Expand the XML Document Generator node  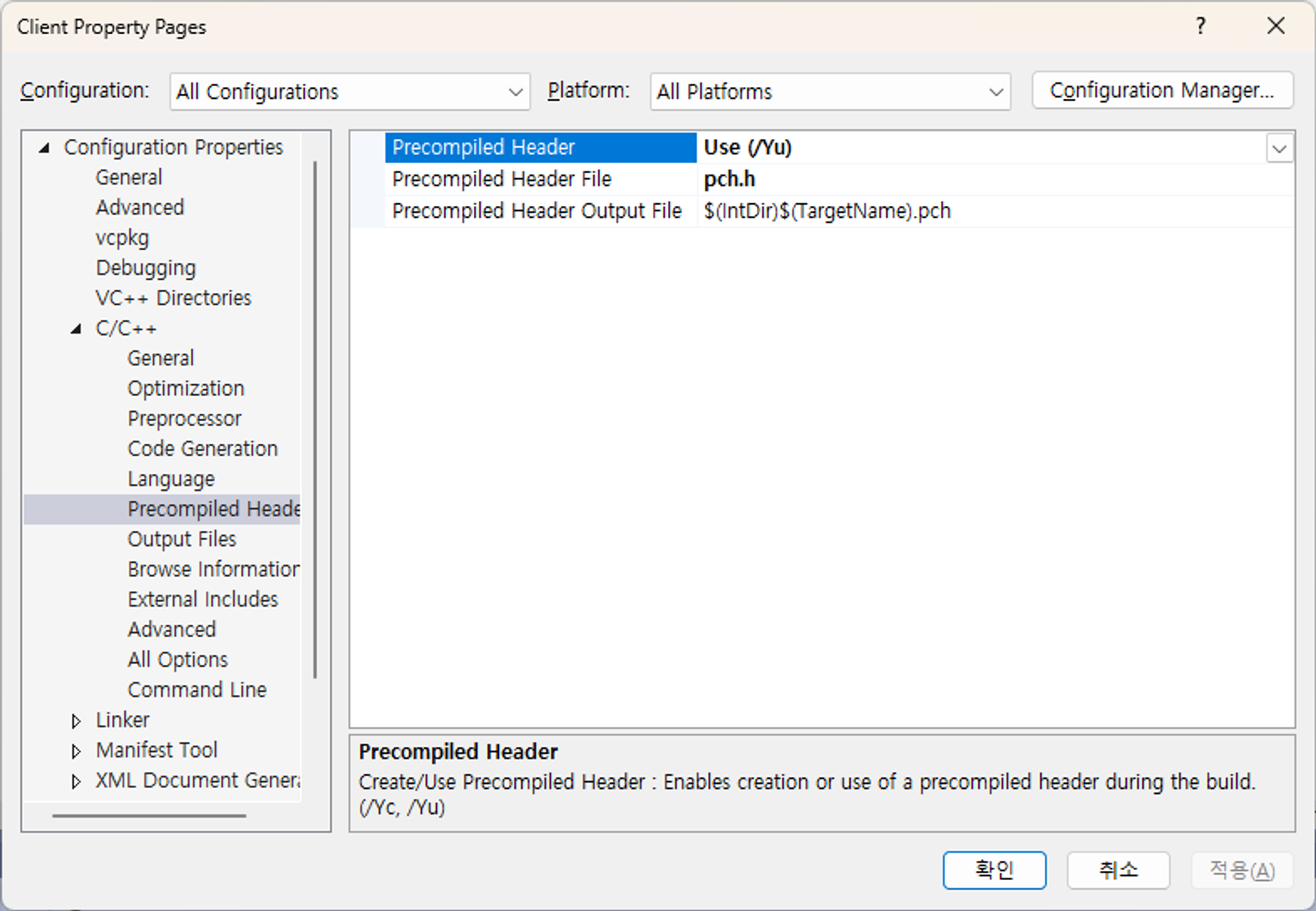76,781
